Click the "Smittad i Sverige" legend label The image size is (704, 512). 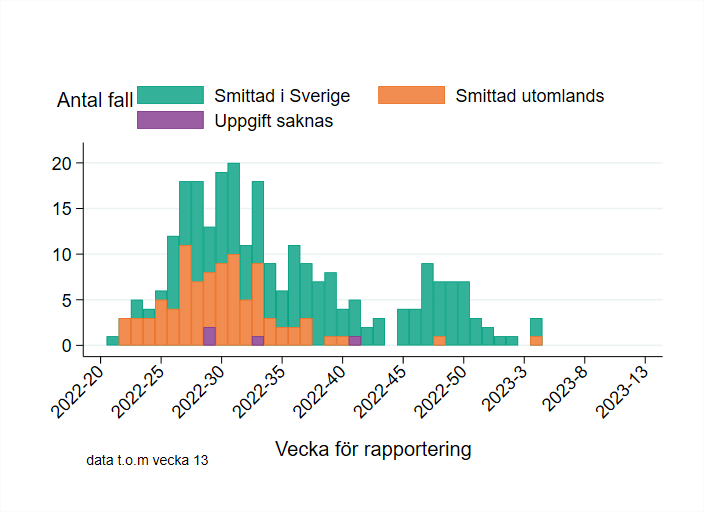pos(282,96)
